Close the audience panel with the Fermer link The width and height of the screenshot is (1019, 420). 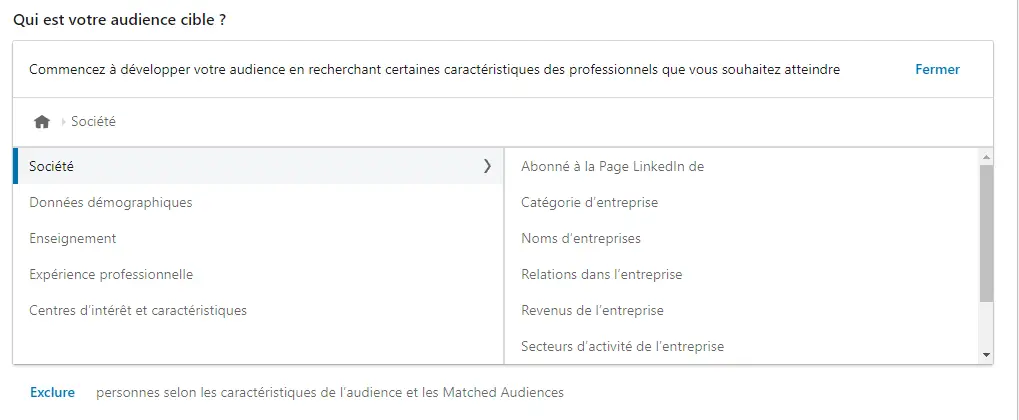(x=937, y=70)
